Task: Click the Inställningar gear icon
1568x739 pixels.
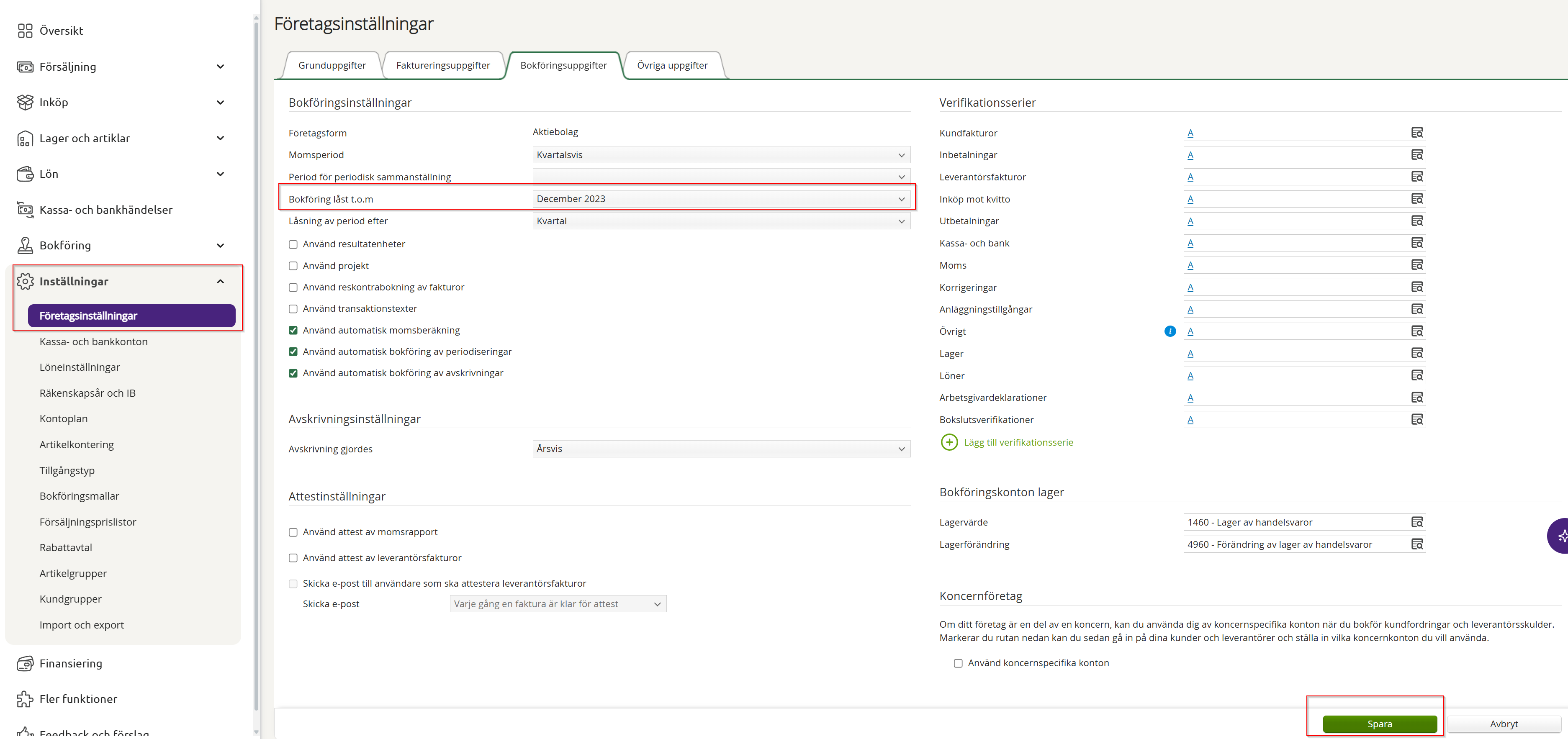Action: pos(25,281)
